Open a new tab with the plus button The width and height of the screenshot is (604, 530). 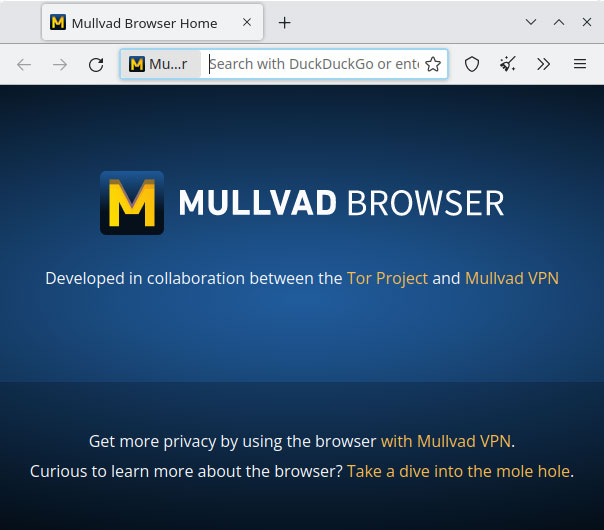[x=285, y=23]
